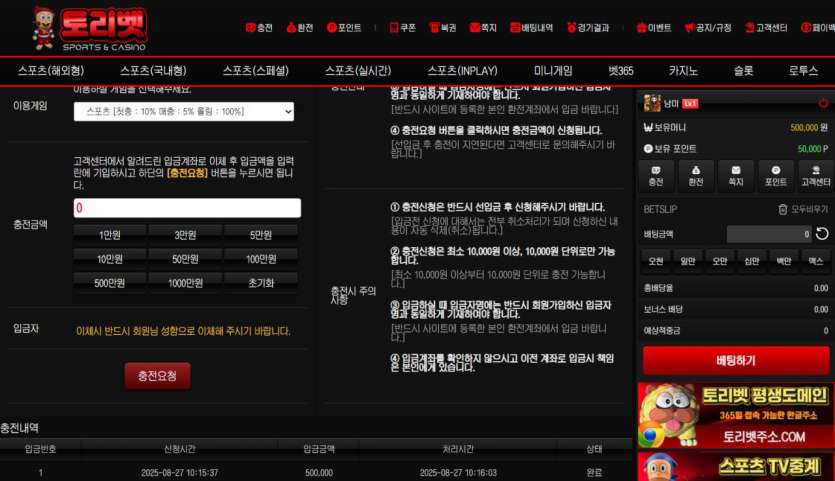
Task: Click the red 베팅하기 button
Action: coord(736,361)
